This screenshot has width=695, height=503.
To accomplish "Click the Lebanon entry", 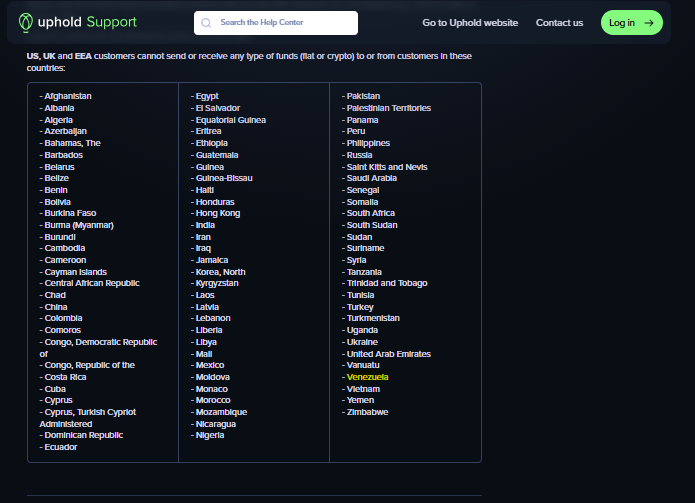I will (x=213, y=318).
